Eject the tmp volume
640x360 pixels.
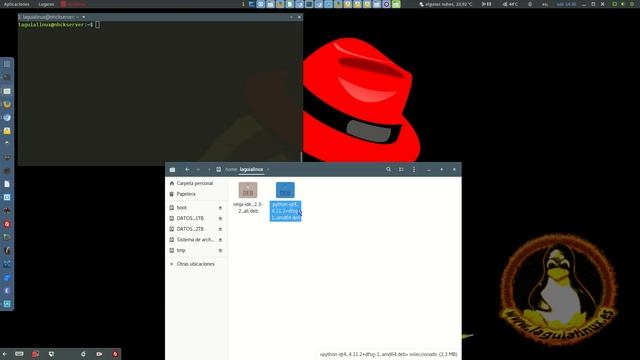[x=220, y=250]
